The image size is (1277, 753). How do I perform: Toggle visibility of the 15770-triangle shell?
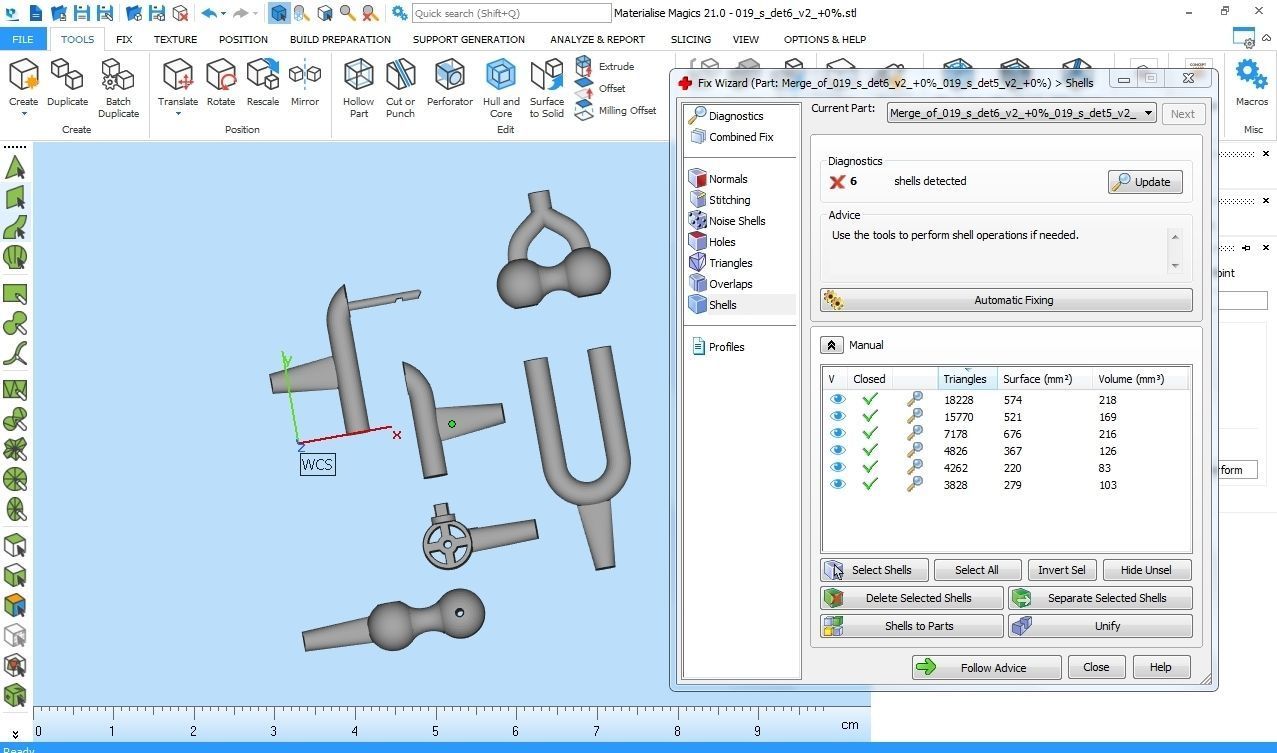[837, 416]
